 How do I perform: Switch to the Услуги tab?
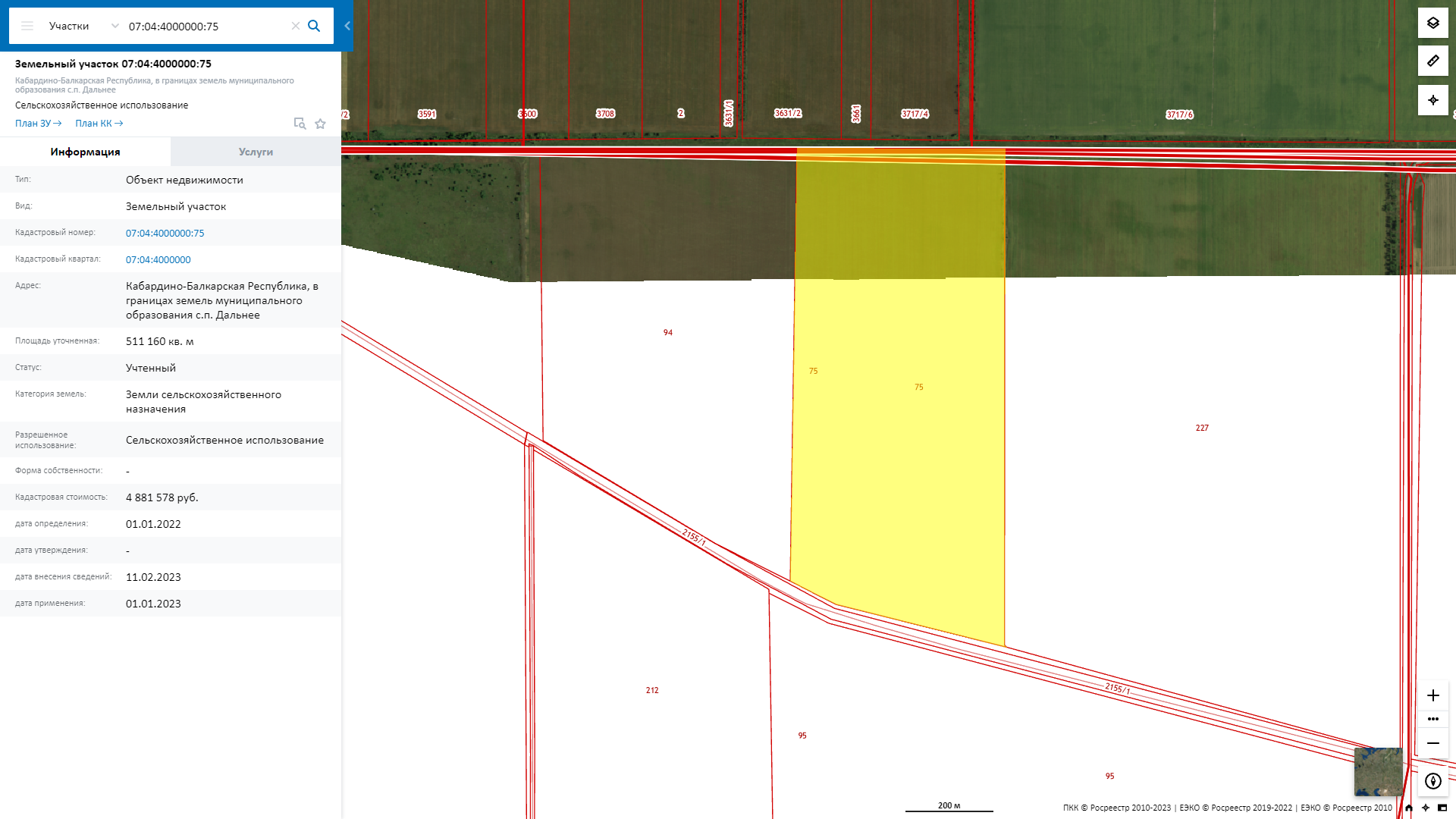point(256,152)
